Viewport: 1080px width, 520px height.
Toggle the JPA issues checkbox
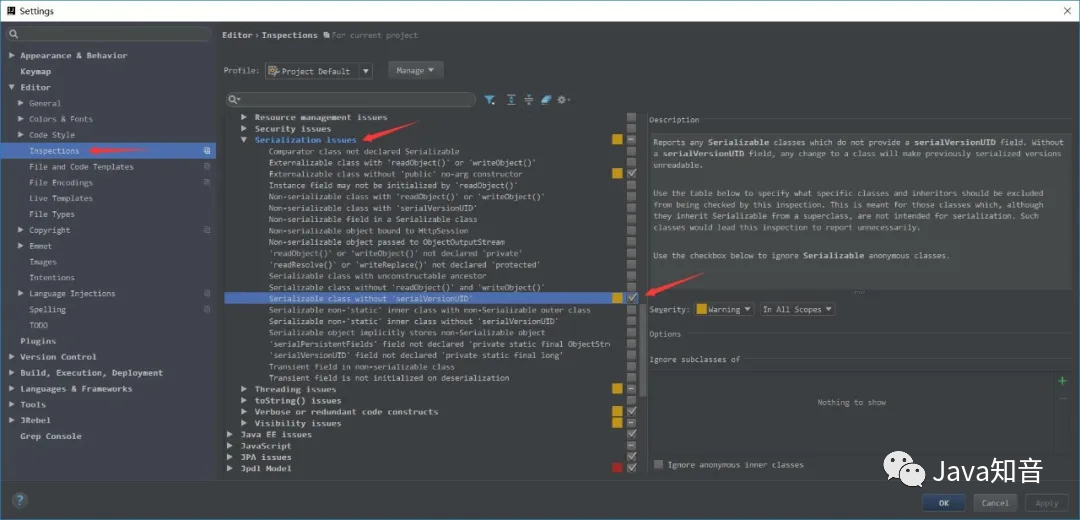632,457
